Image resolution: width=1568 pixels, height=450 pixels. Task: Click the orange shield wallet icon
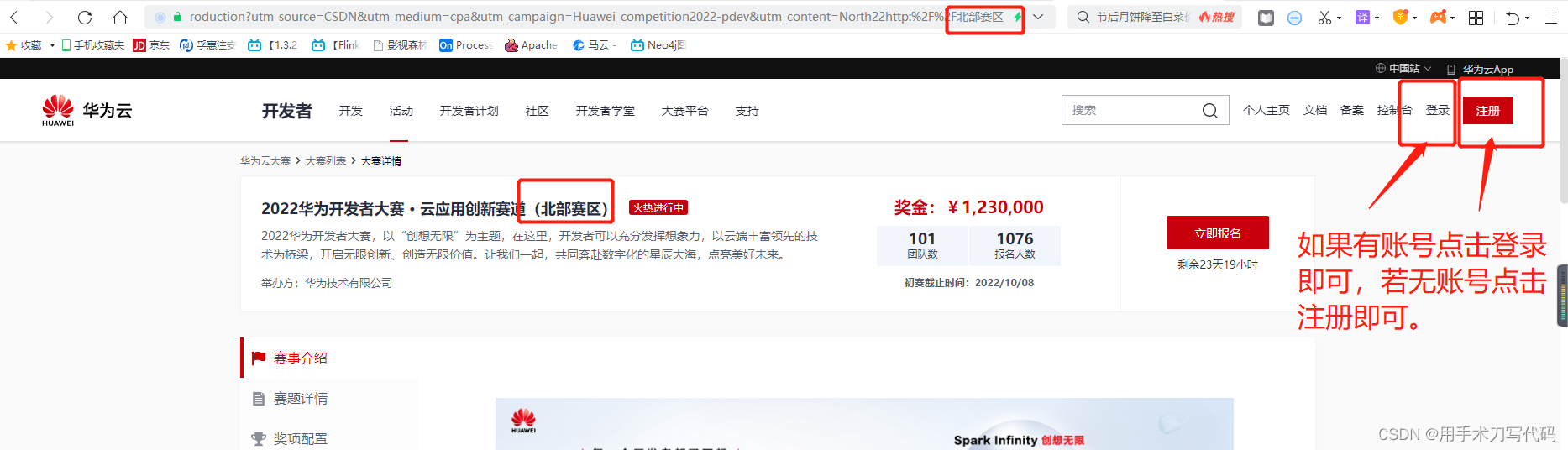(1400, 17)
